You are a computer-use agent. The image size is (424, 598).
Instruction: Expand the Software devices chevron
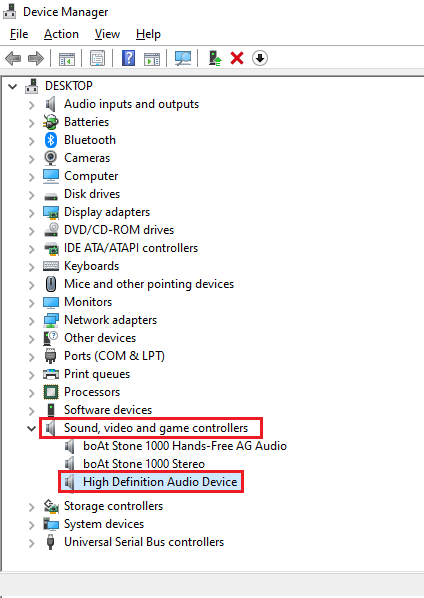click(x=32, y=410)
